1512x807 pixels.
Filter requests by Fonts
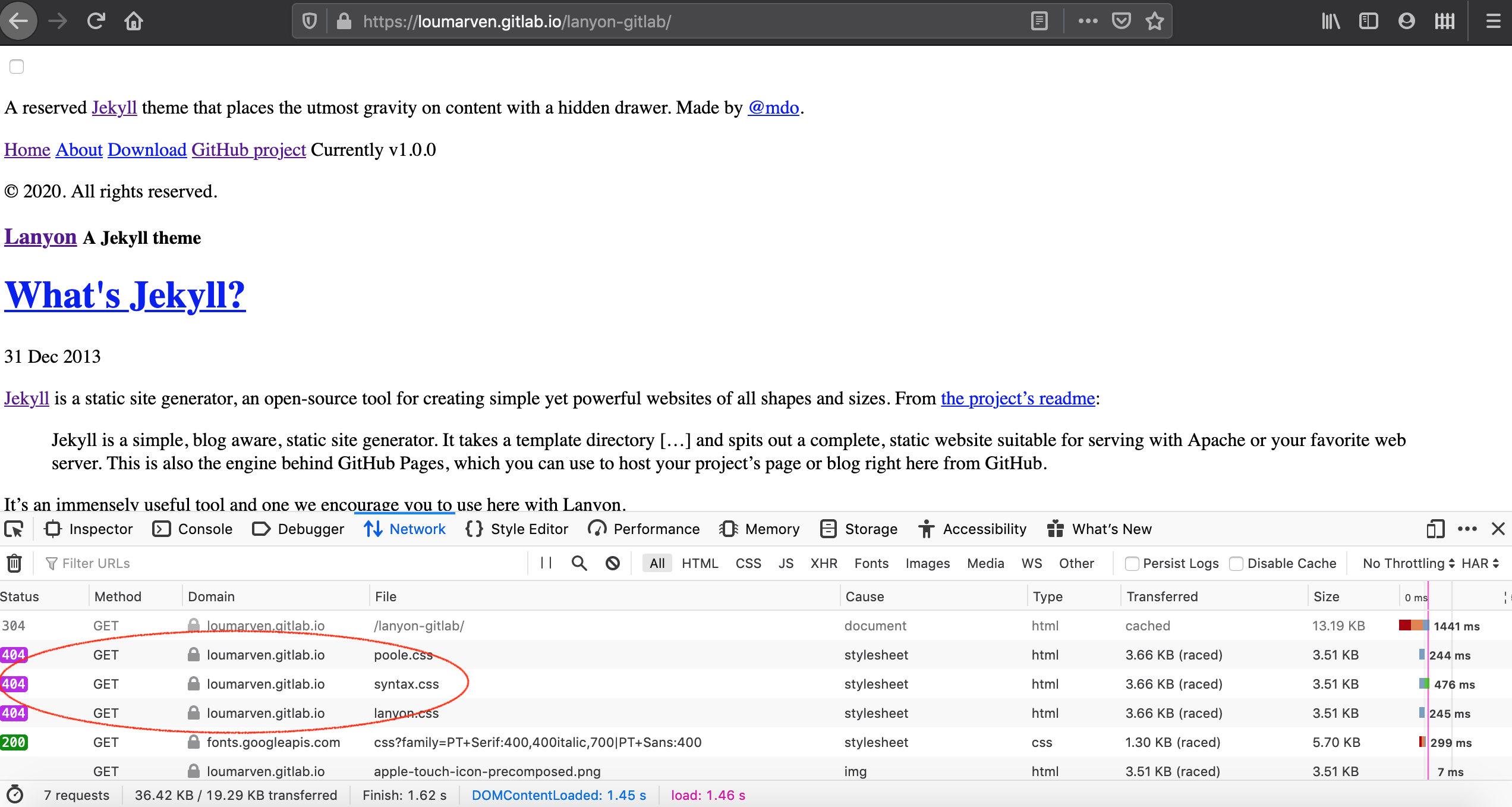tap(871, 563)
